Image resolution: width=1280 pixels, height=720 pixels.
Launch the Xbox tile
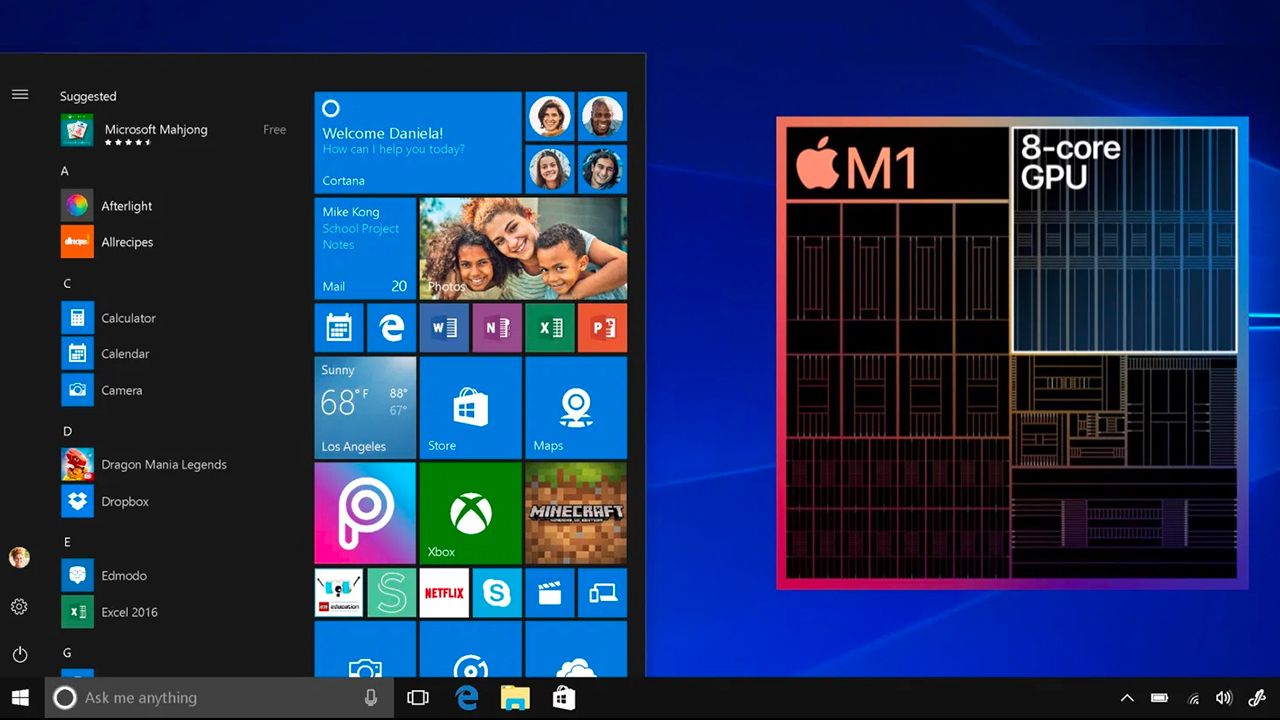point(471,513)
